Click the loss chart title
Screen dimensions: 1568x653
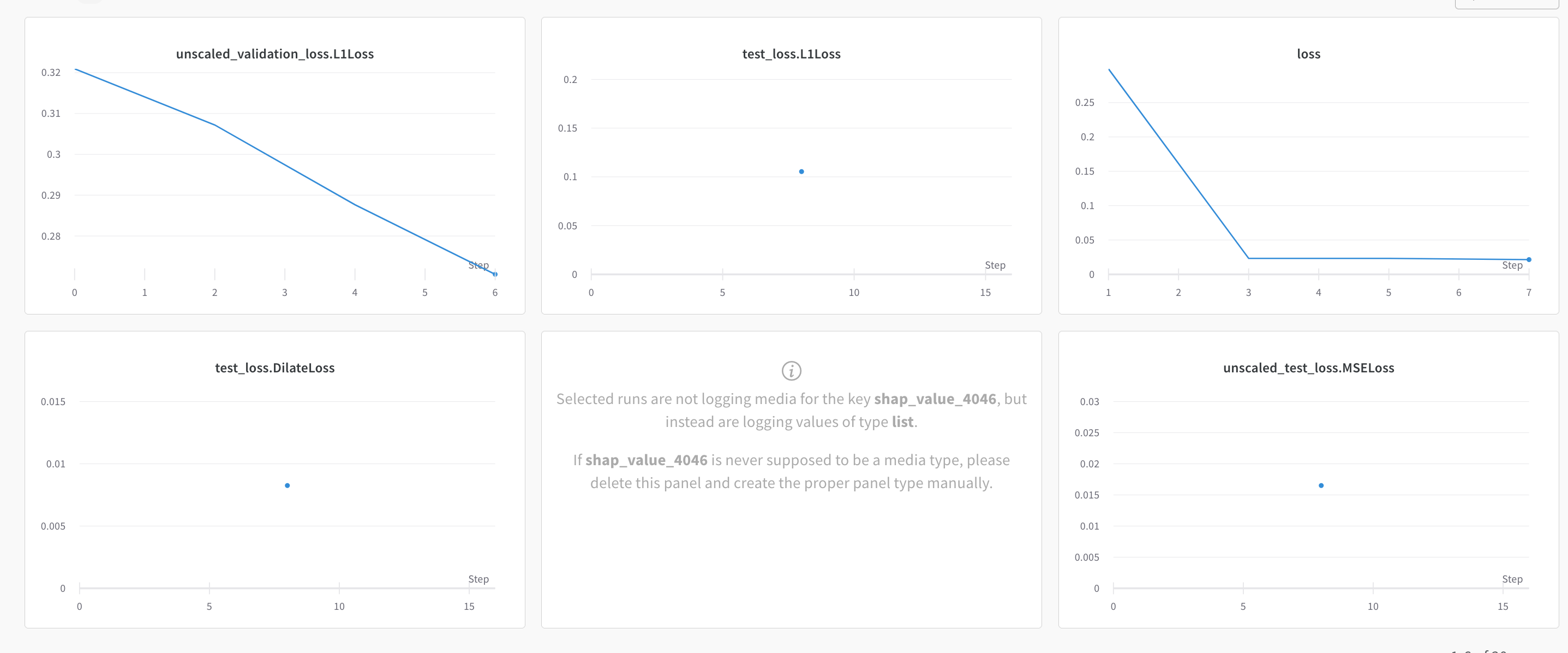tap(1308, 54)
